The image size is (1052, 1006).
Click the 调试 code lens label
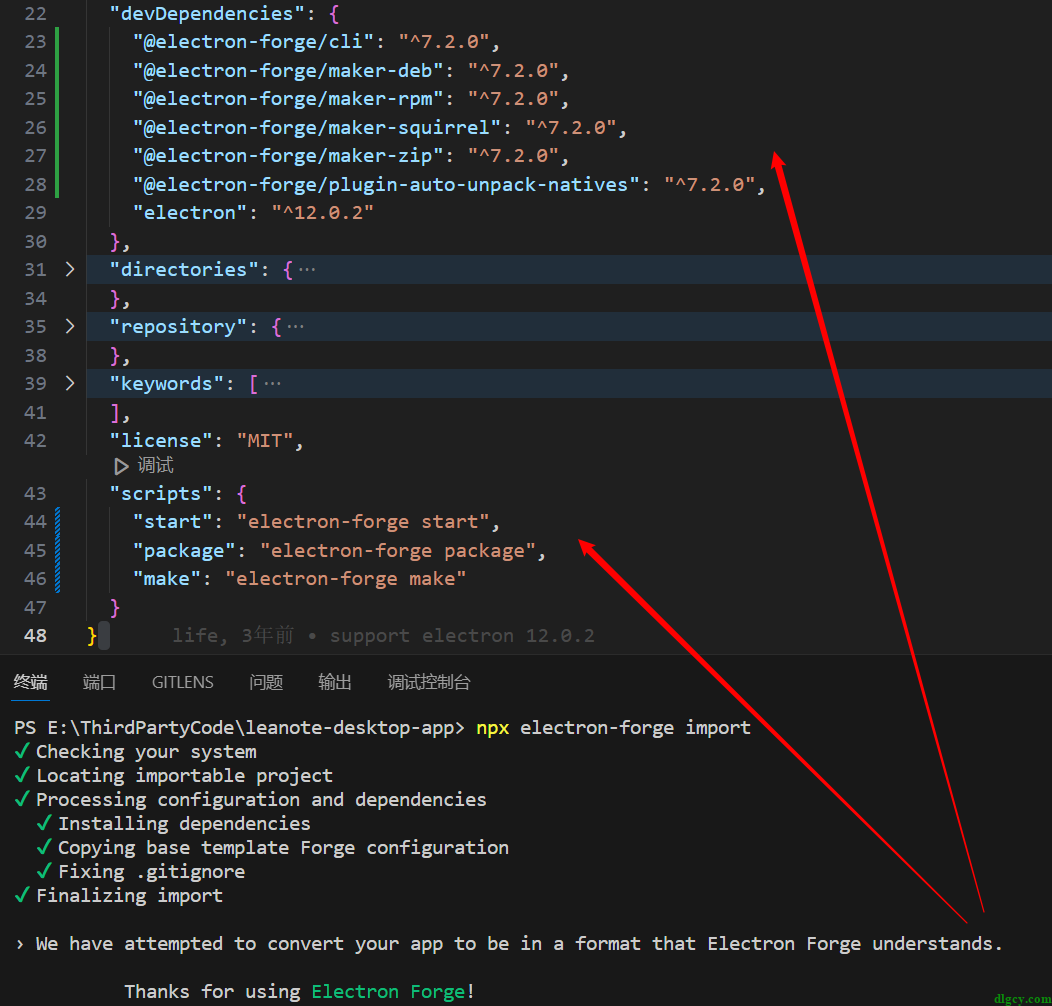click(156, 465)
